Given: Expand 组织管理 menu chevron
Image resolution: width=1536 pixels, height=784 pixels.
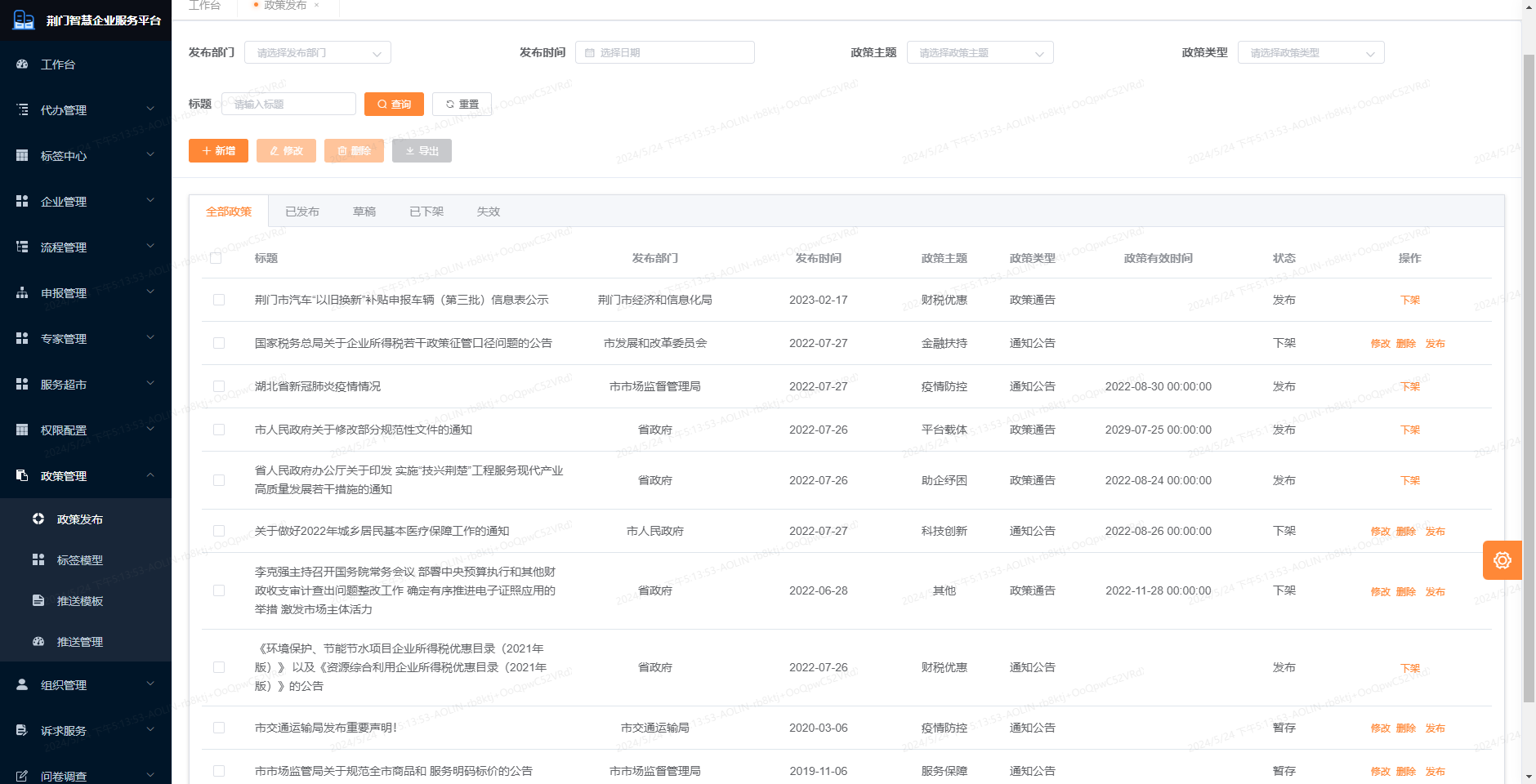Looking at the screenshot, I should [150, 684].
